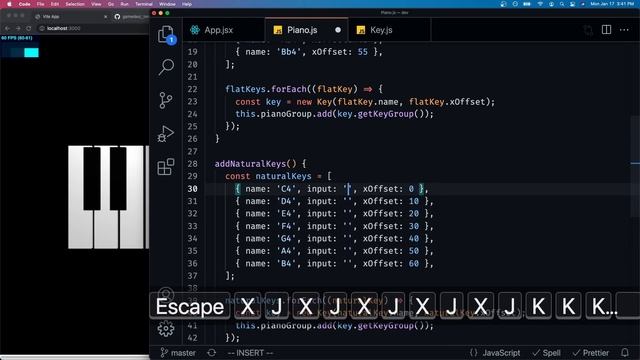Switch to the Key.js editor tab

pos(389,30)
